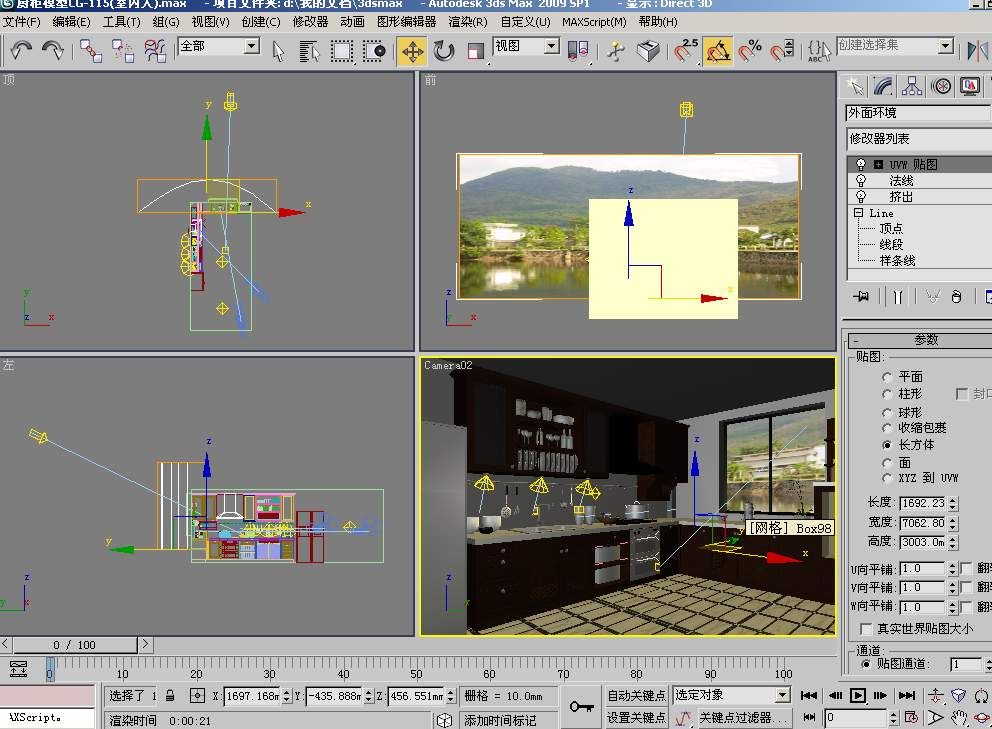The width and height of the screenshot is (992, 729).
Task: Activate the Select and Move tool
Action: tap(412, 51)
